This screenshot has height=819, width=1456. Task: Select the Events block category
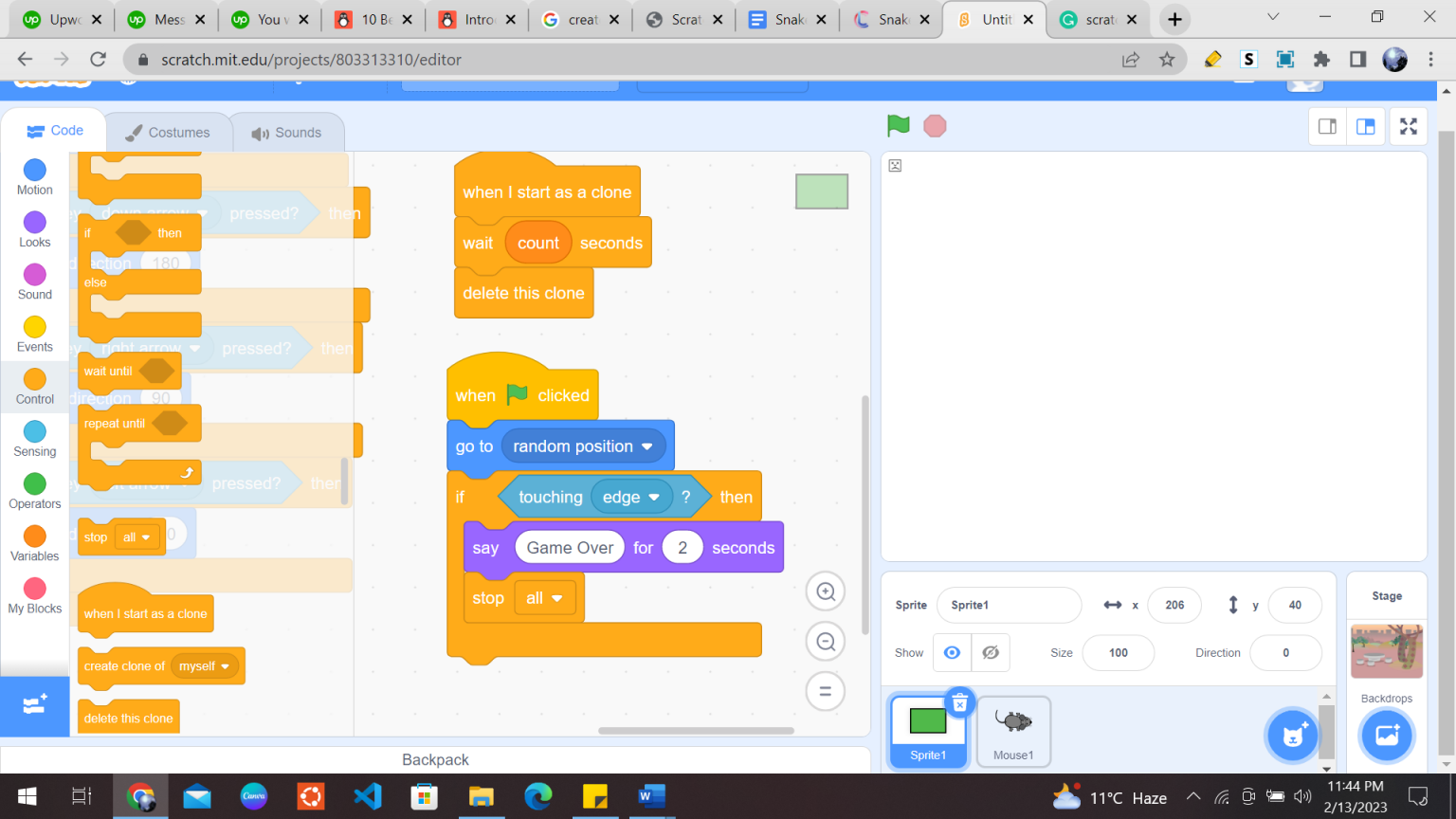click(34, 334)
